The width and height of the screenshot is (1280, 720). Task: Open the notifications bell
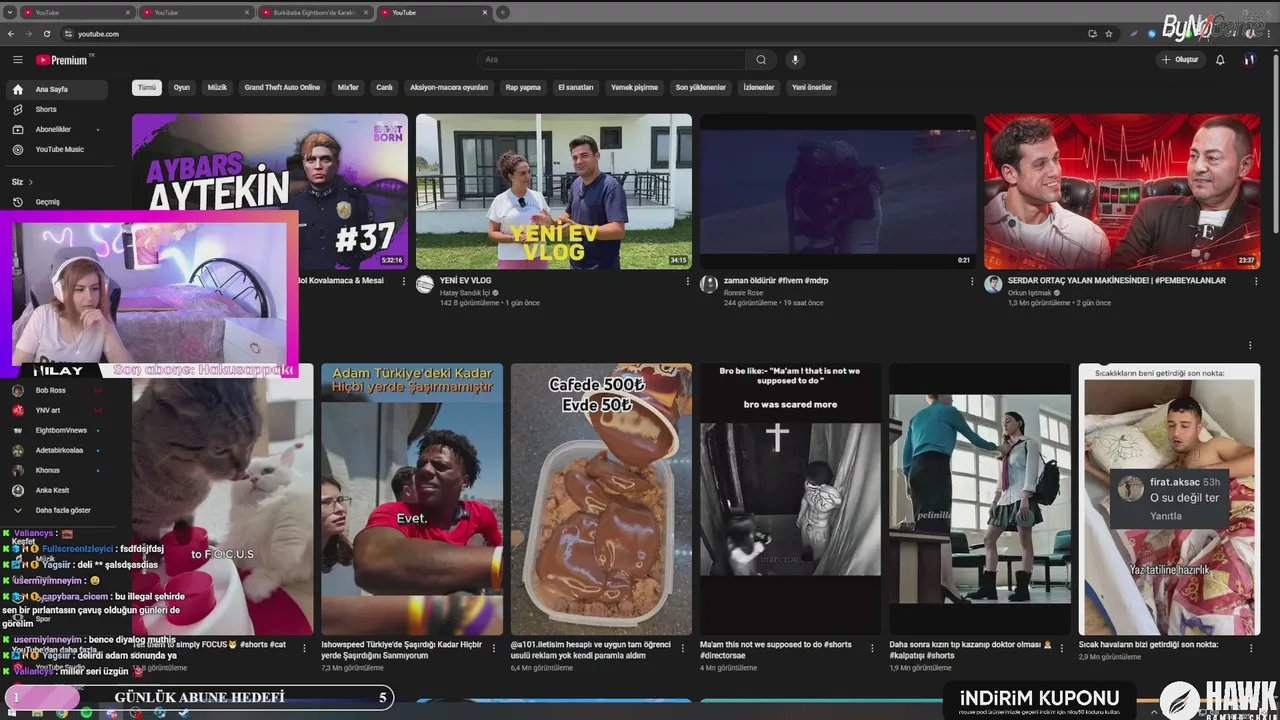point(1220,60)
